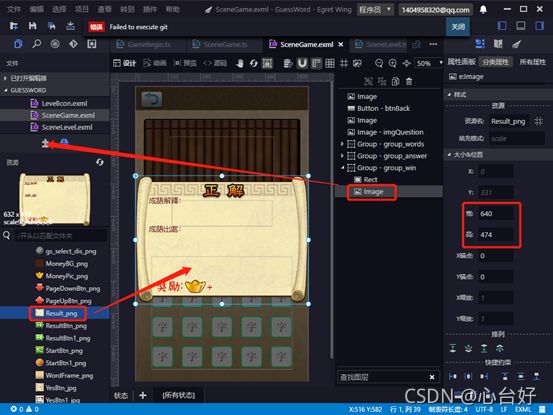Toggle the dense grid display icon
Viewport: 553px width, 415px height.
point(330,63)
